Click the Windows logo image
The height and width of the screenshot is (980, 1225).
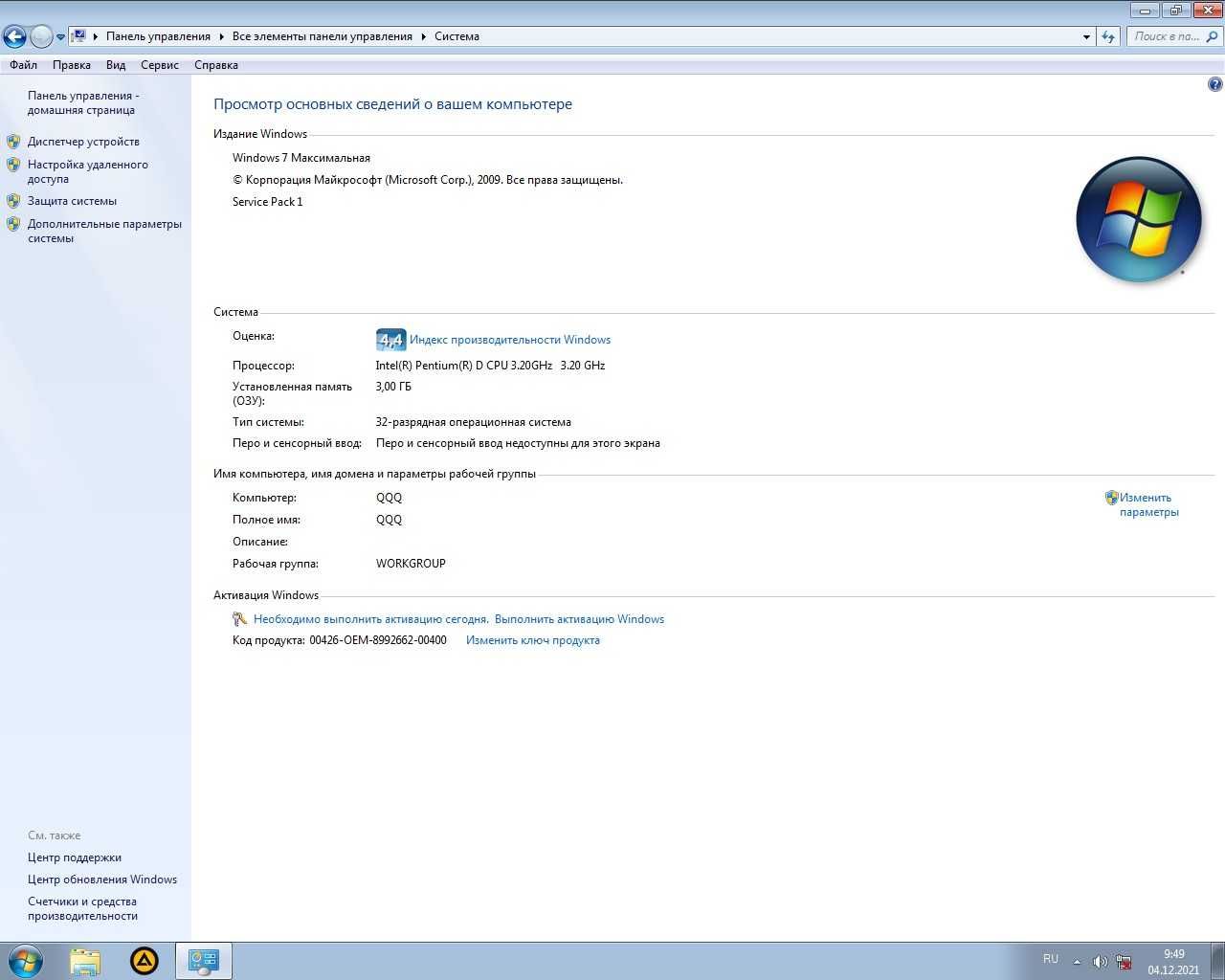[1139, 219]
